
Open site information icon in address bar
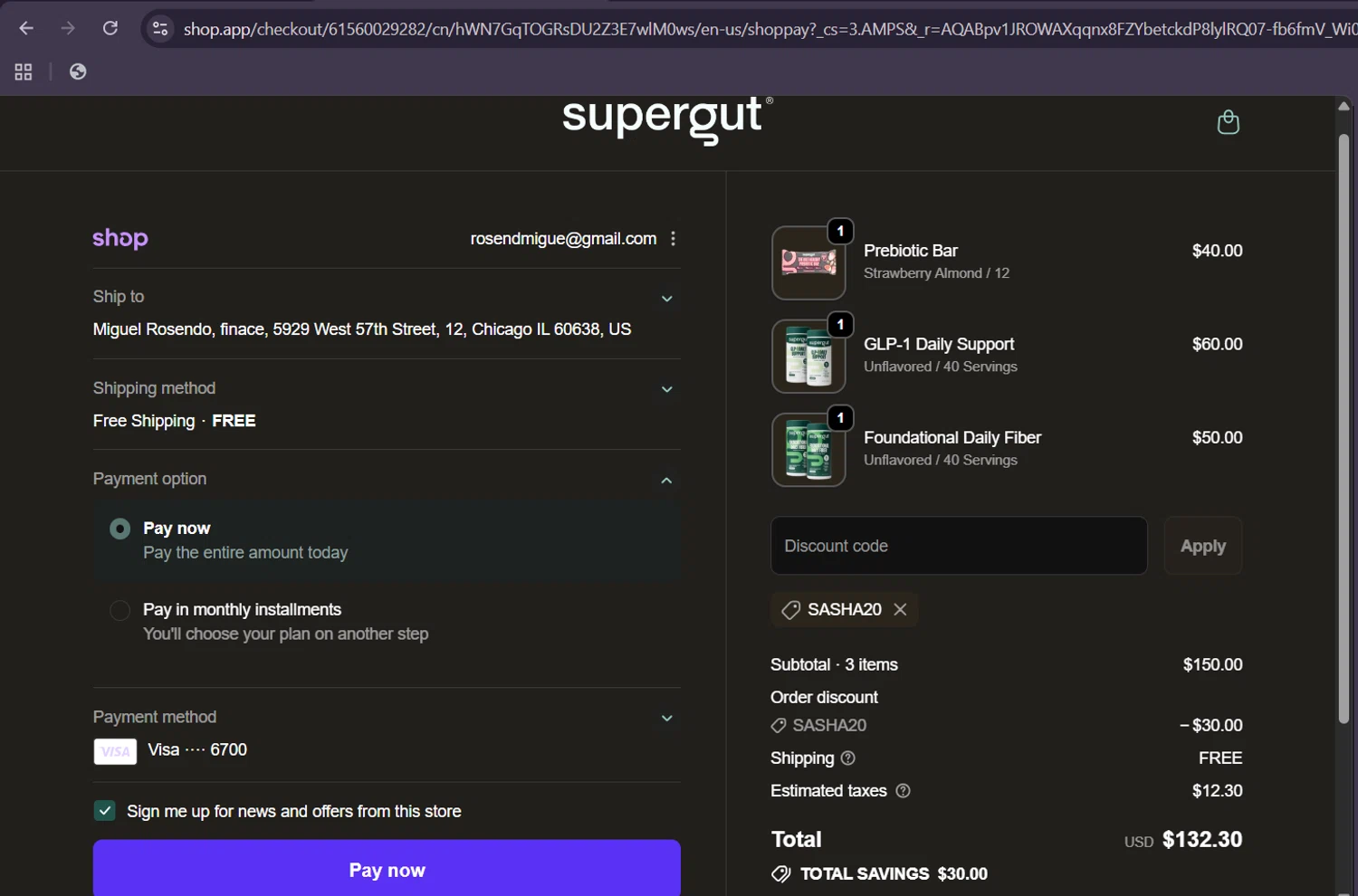click(x=160, y=29)
